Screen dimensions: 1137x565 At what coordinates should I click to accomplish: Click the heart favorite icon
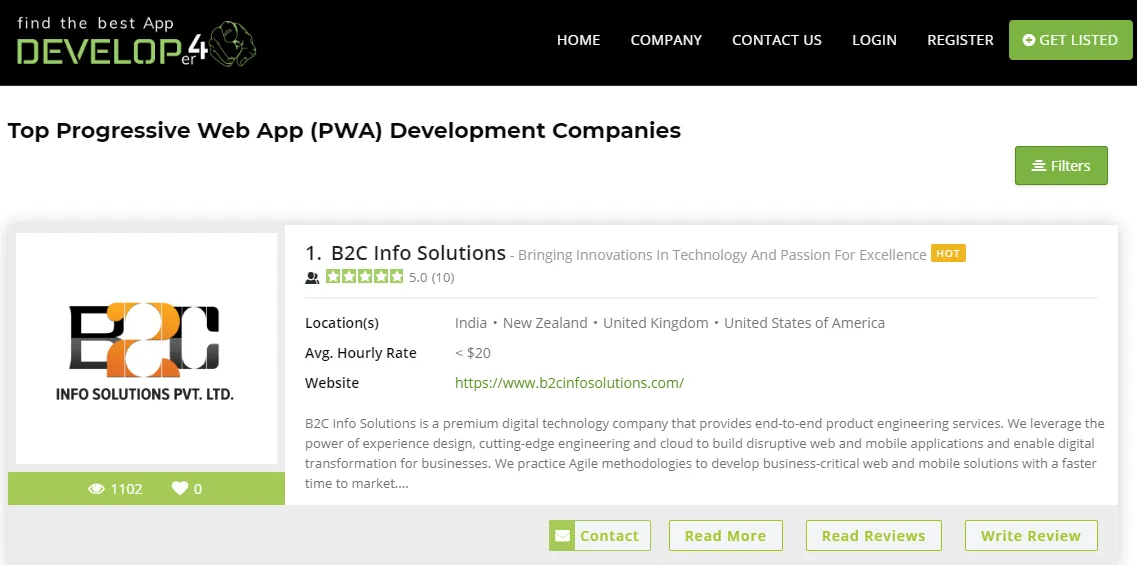179,489
